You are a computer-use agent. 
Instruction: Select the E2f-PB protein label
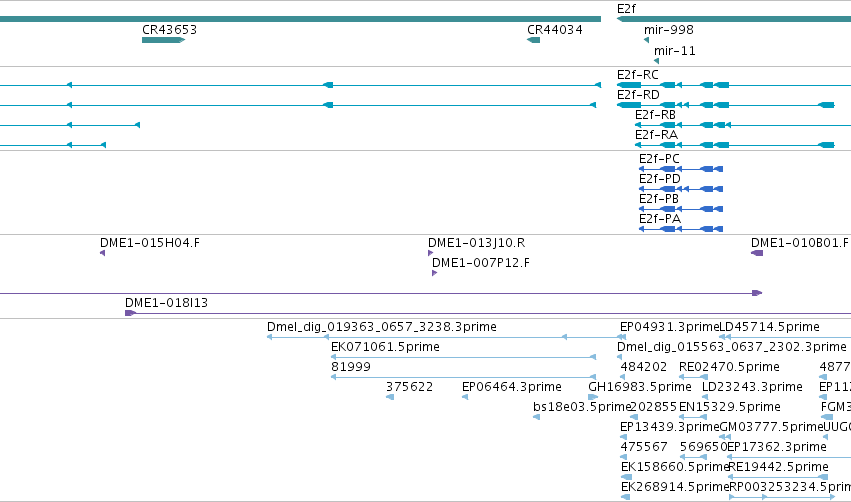[x=658, y=199]
